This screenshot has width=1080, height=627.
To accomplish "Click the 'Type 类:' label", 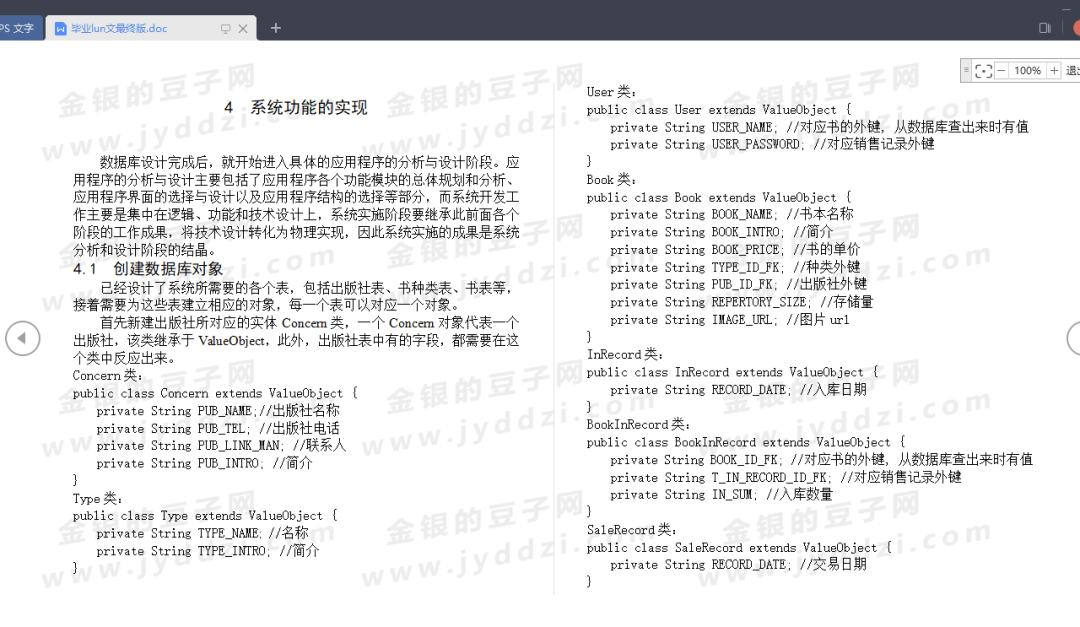I will point(97,498).
